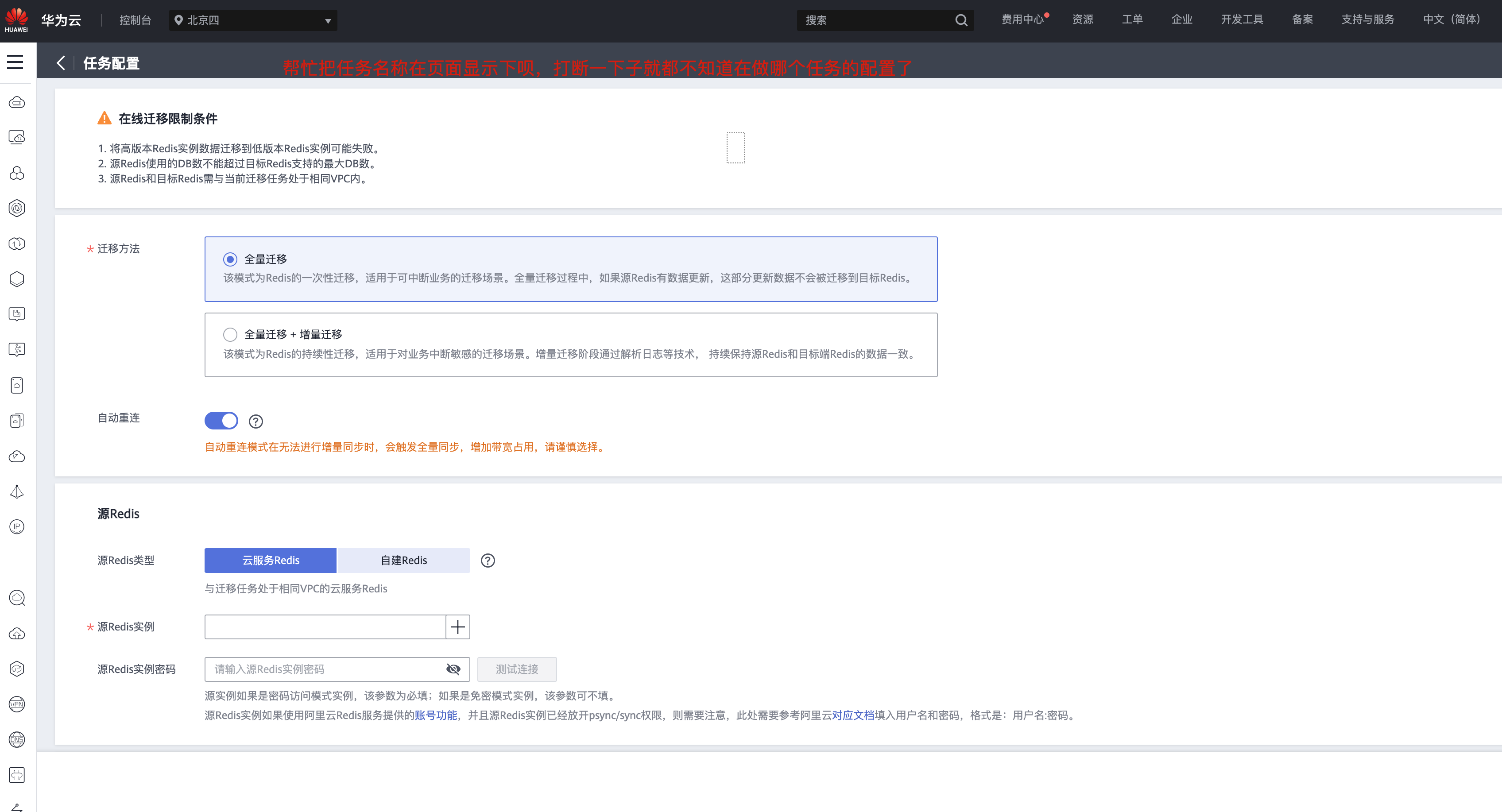
Task: Click the 源Redis section heading
Action: coord(118,514)
